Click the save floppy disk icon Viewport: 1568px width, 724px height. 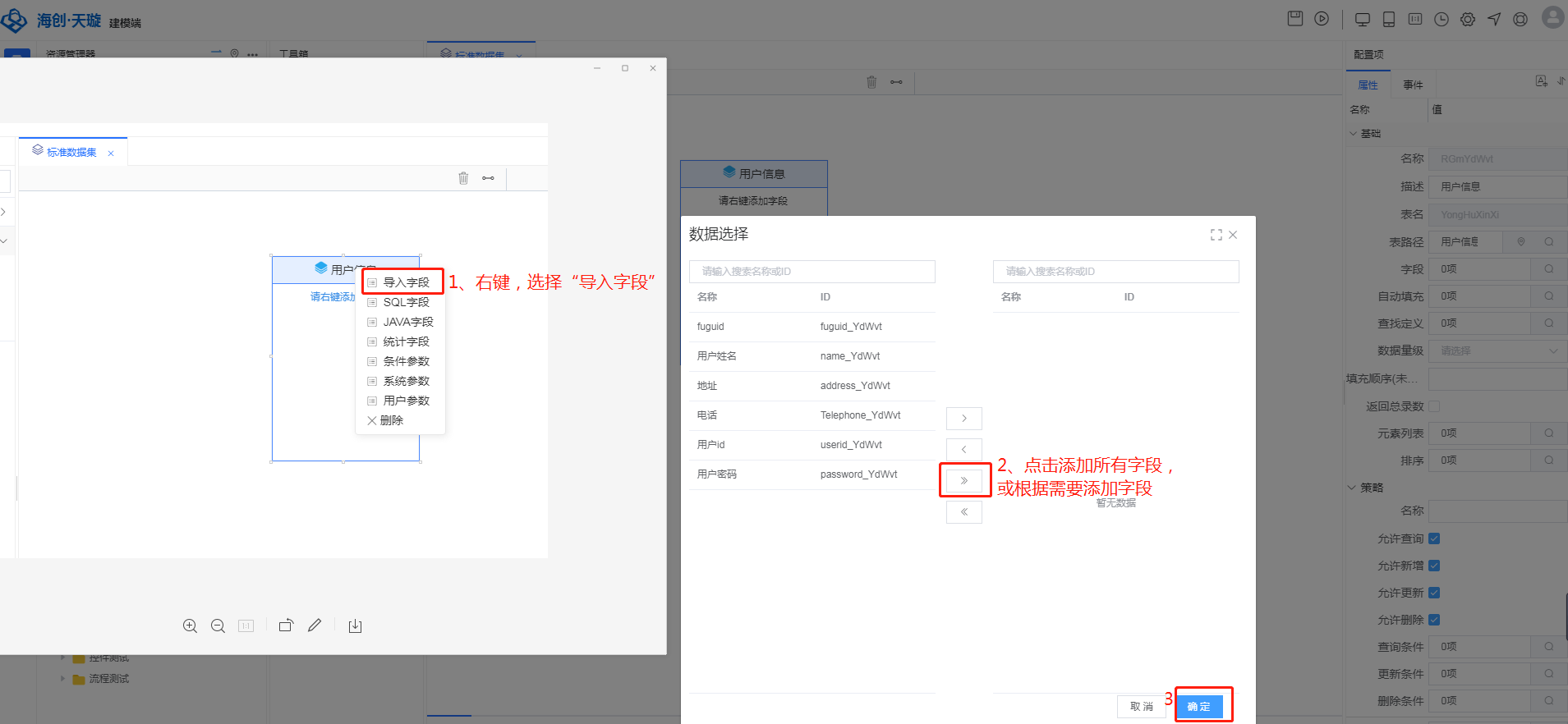pos(1294,19)
